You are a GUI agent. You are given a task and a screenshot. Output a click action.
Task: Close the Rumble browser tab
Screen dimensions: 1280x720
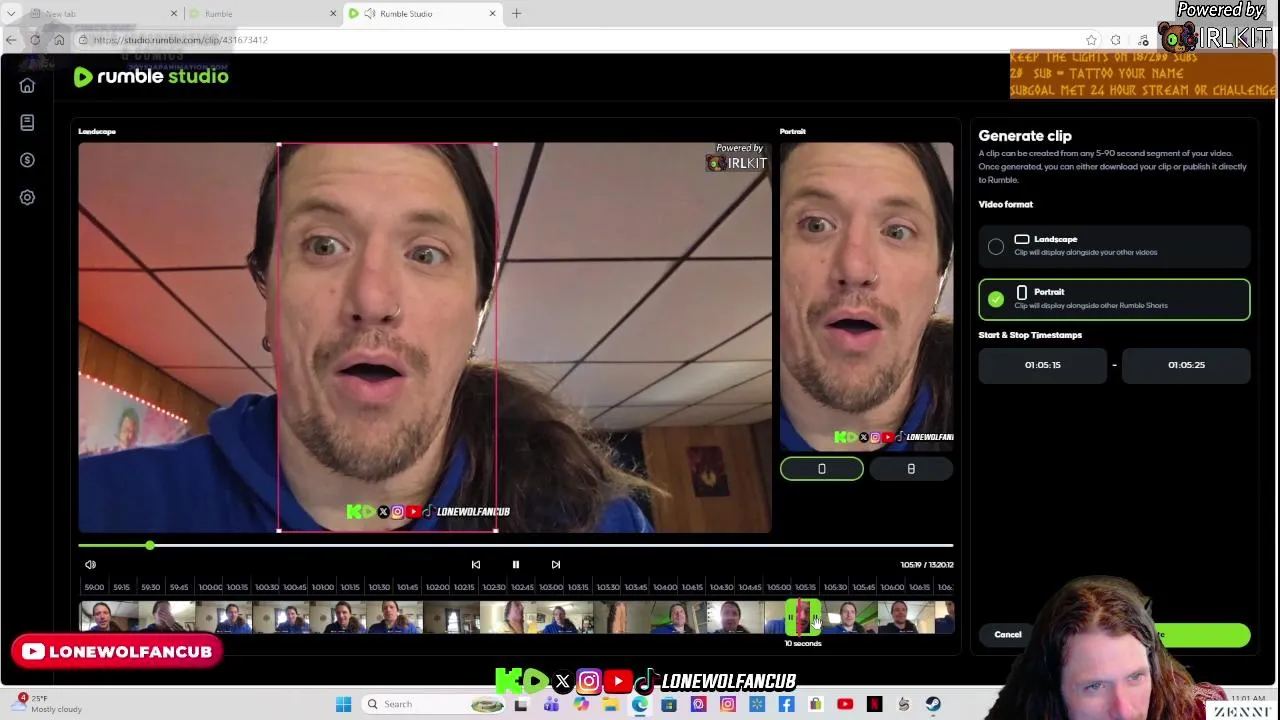pos(333,14)
